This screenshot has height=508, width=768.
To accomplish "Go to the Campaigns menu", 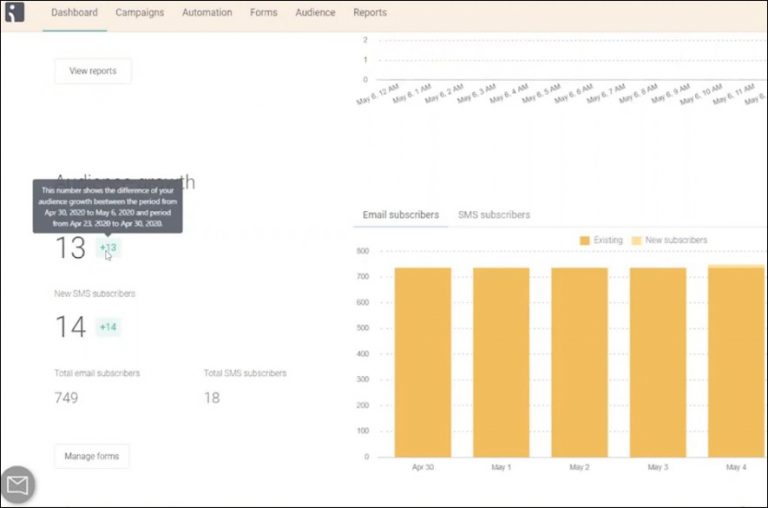I will (140, 13).
